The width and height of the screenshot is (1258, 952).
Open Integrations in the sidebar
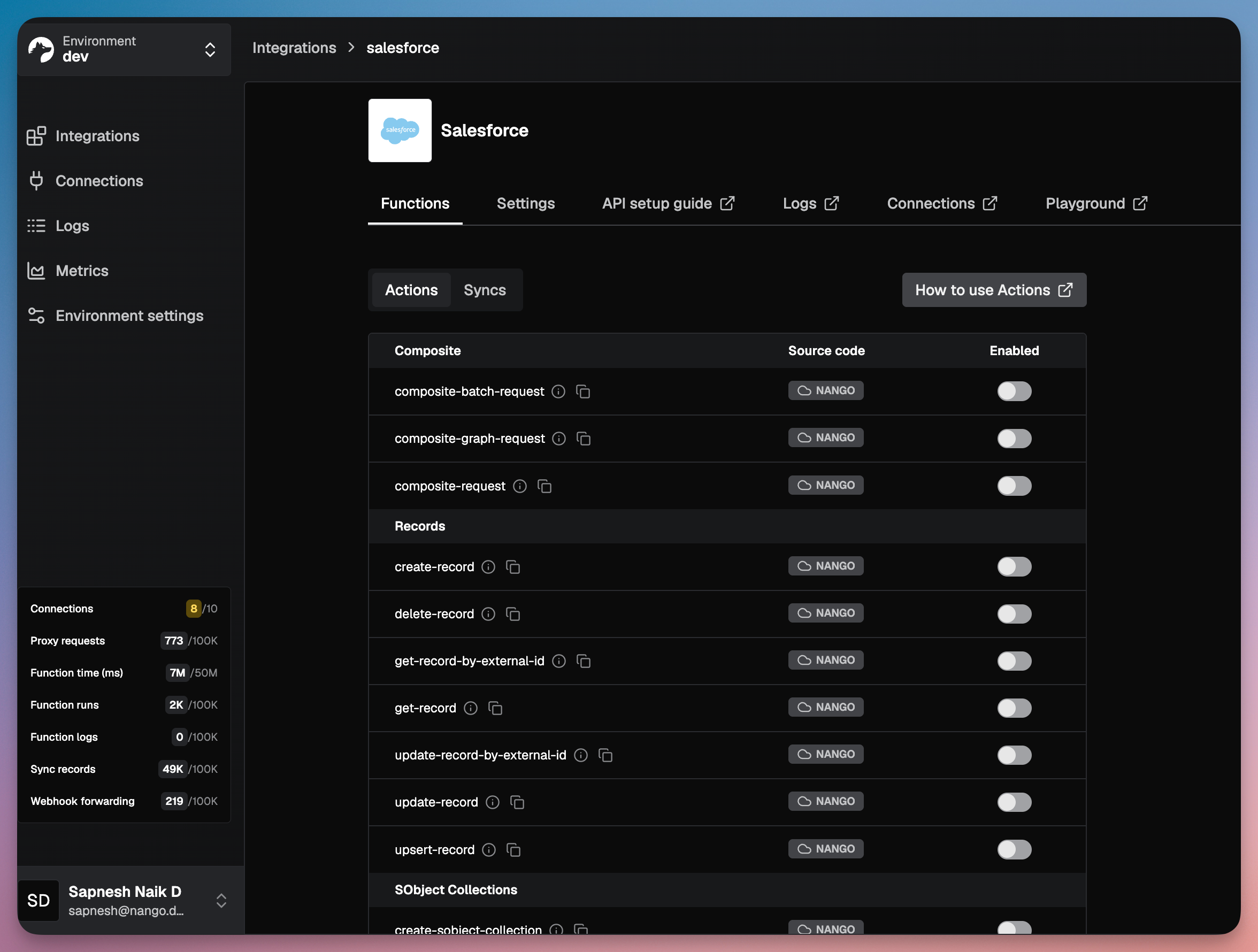tap(82, 136)
